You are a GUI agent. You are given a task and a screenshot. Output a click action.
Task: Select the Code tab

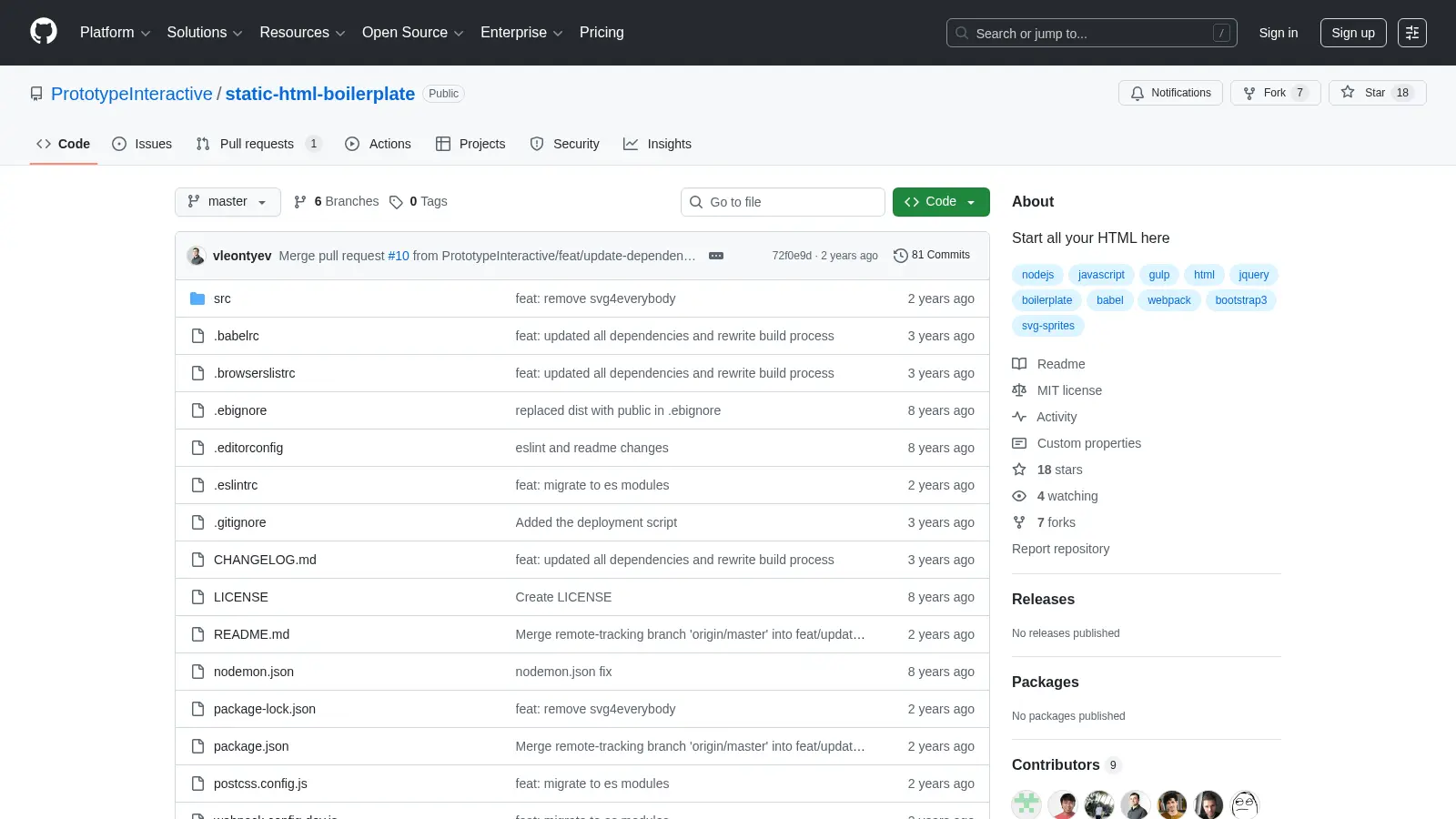(64, 144)
